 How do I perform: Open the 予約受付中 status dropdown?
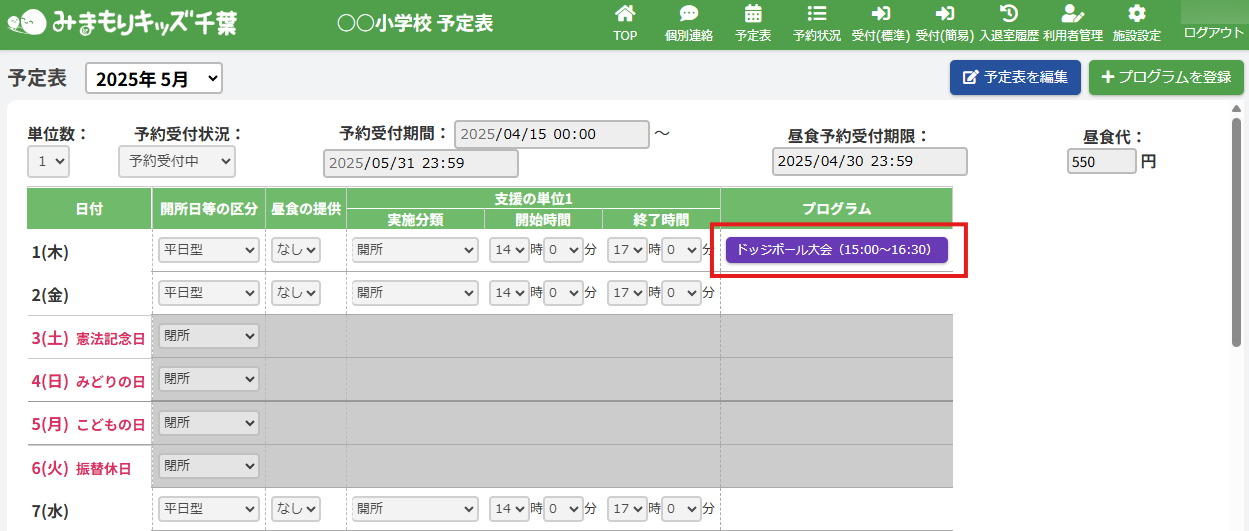(x=176, y=161)
